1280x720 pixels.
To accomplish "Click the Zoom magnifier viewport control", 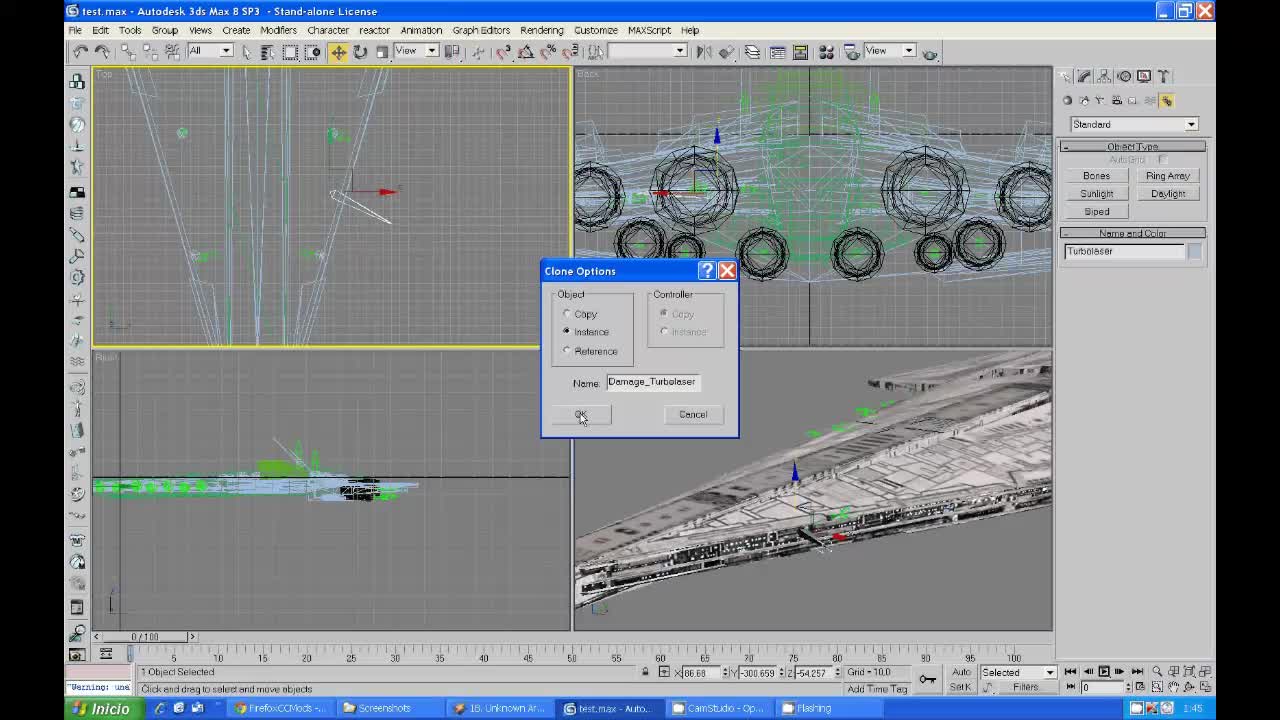I will pyautogui.click(x=1157, y=672).
